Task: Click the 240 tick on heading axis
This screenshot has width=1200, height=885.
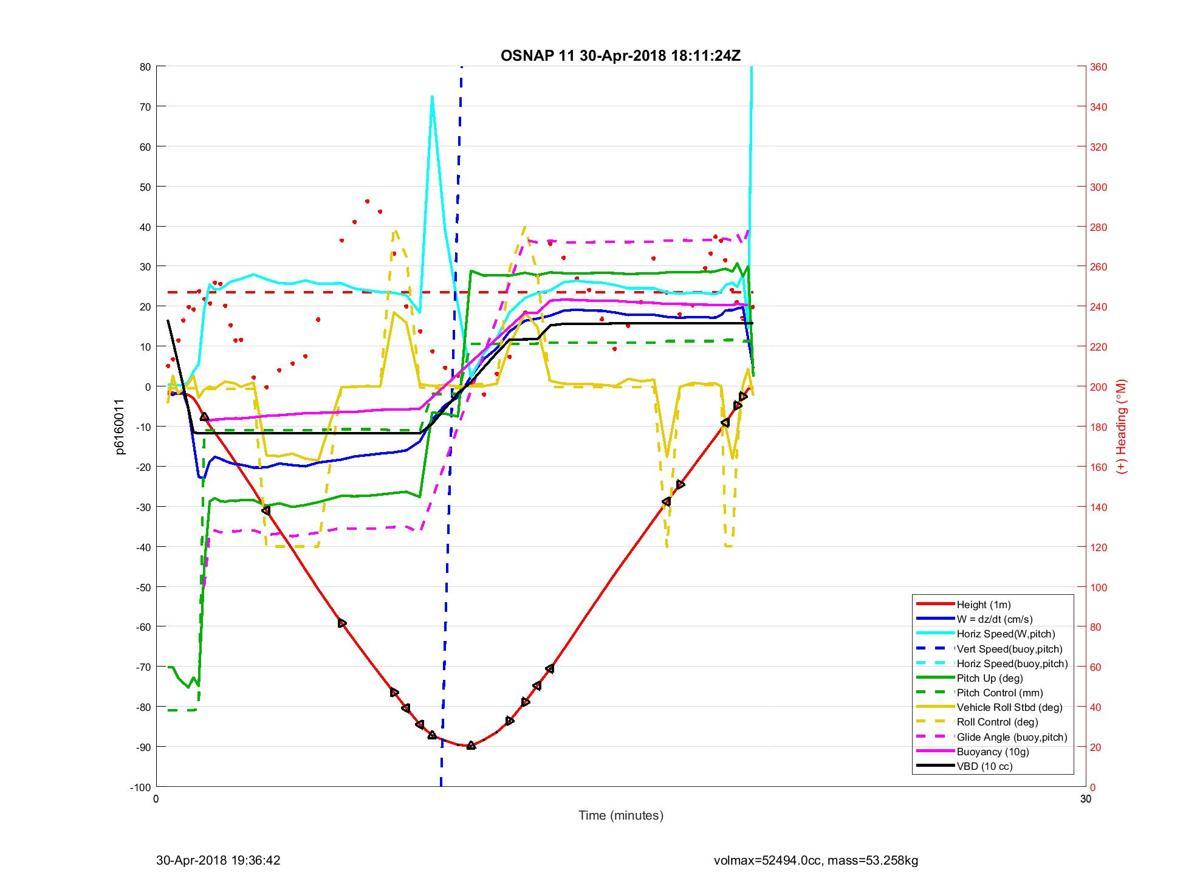Action: [1099, 307]
